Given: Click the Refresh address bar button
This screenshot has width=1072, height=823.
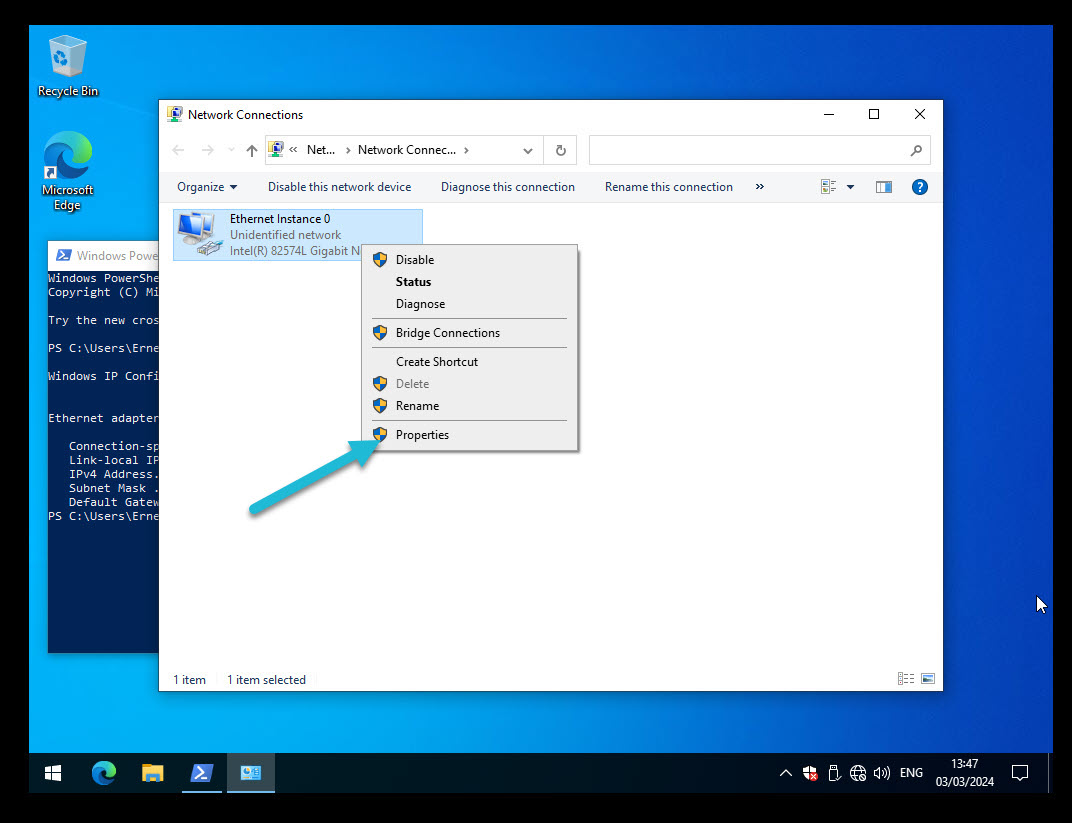Looking at the screenshot, I should (560, 151).
